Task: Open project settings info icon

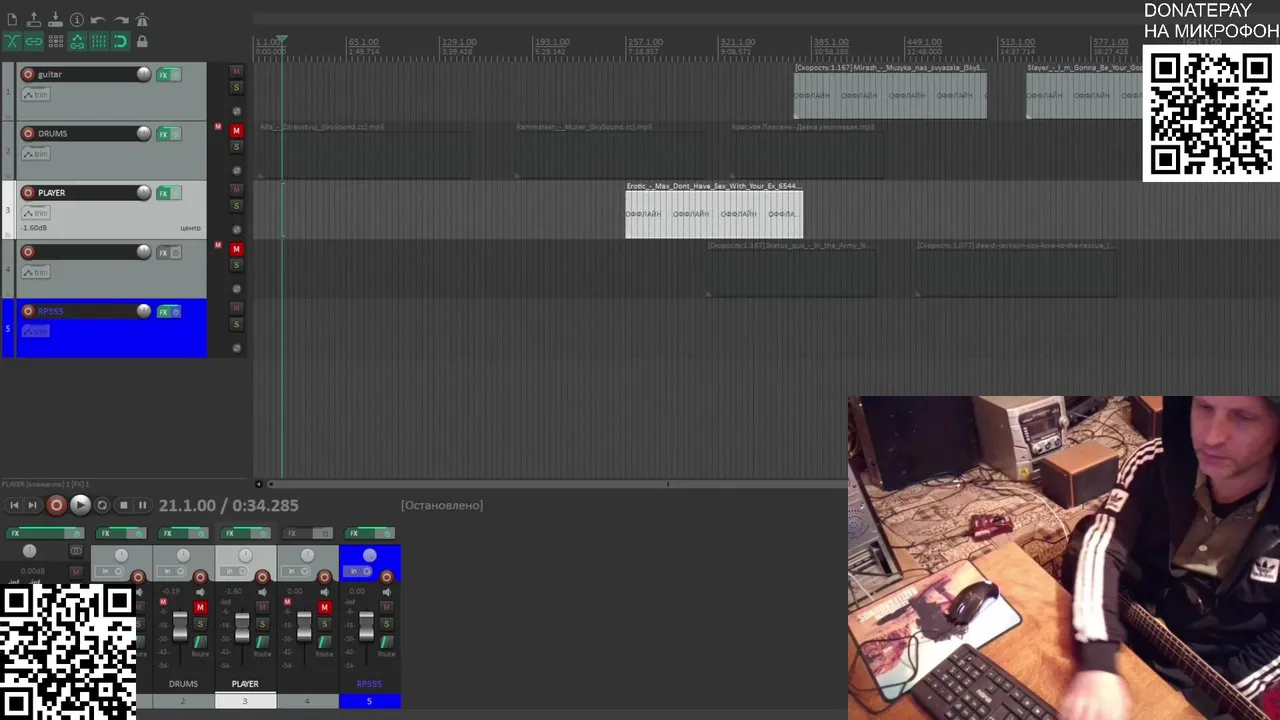Action: [77, 20]
